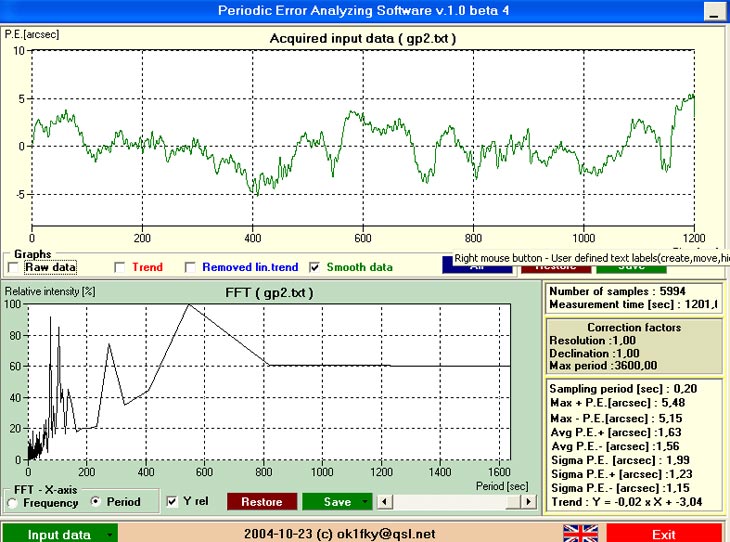Click the 'FFT ( gp2.txt )' chart title
This screenshot has width=730, height=542.
coord(269,293)
